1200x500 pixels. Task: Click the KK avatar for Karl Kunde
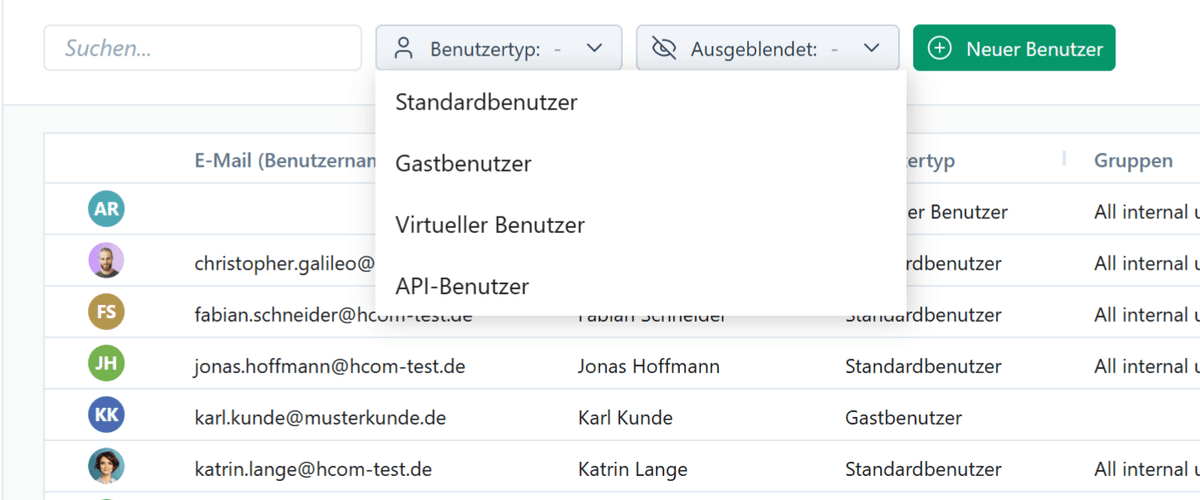pyautogui.click(x=106, y=416)
